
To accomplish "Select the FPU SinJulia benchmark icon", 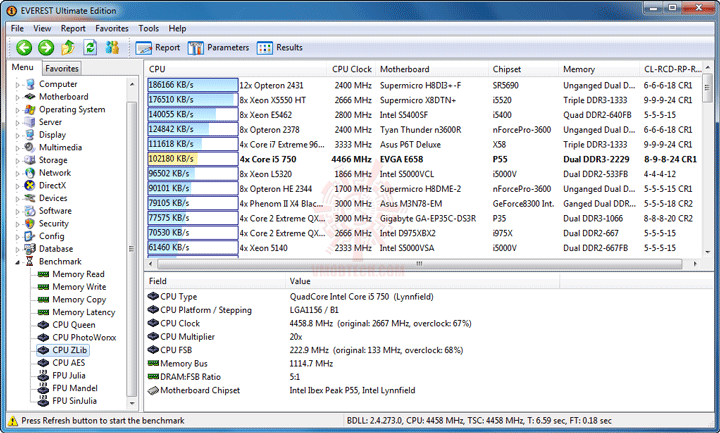I will (43, 400).
